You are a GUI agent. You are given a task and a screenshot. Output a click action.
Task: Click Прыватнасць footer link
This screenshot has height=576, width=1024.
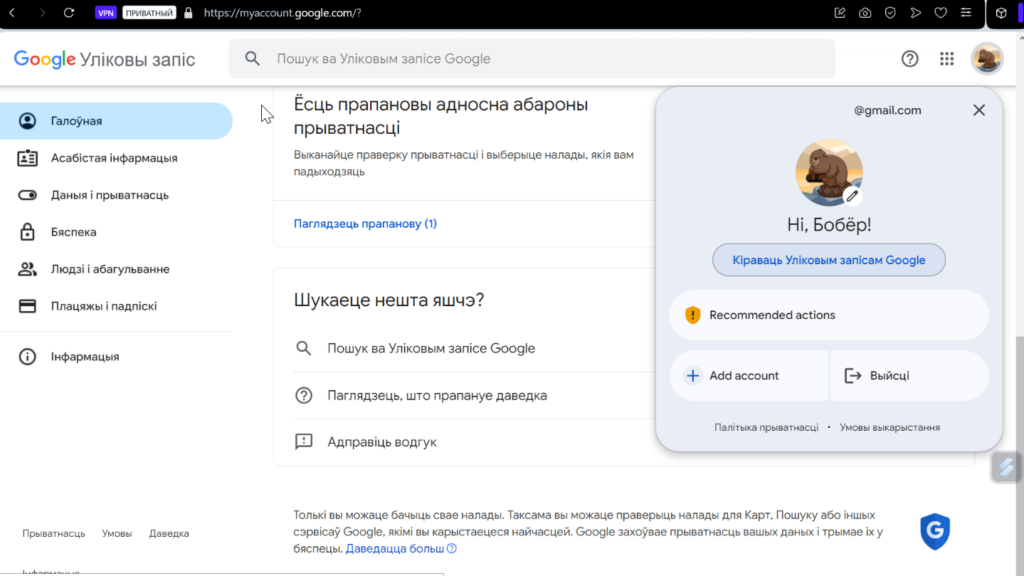click(x=54, y=534)
